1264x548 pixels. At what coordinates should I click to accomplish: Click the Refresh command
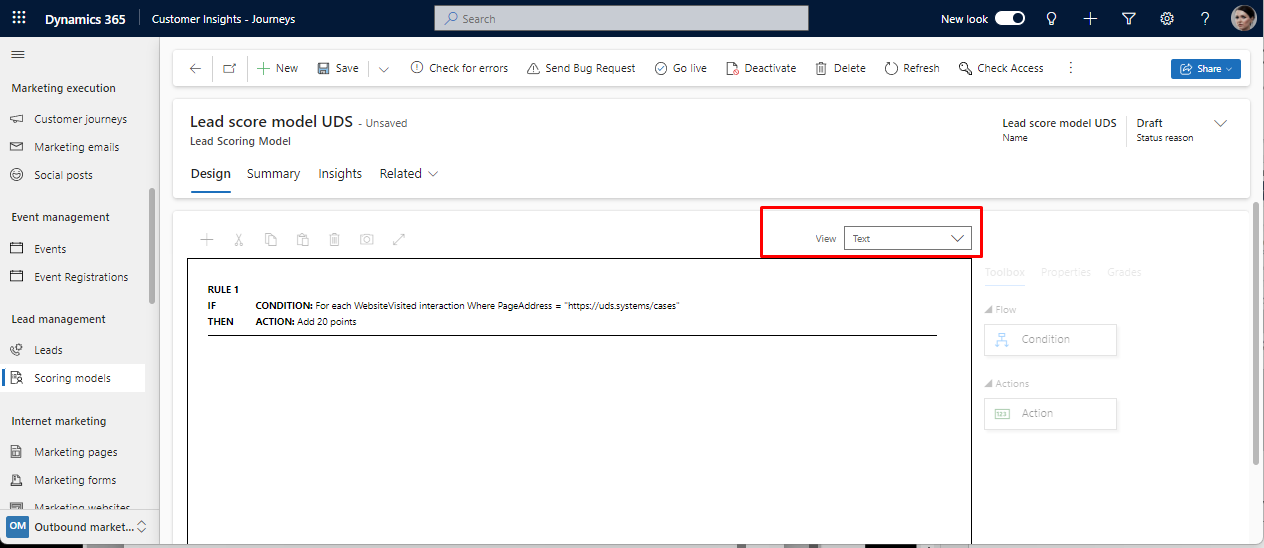pos(912,68)
